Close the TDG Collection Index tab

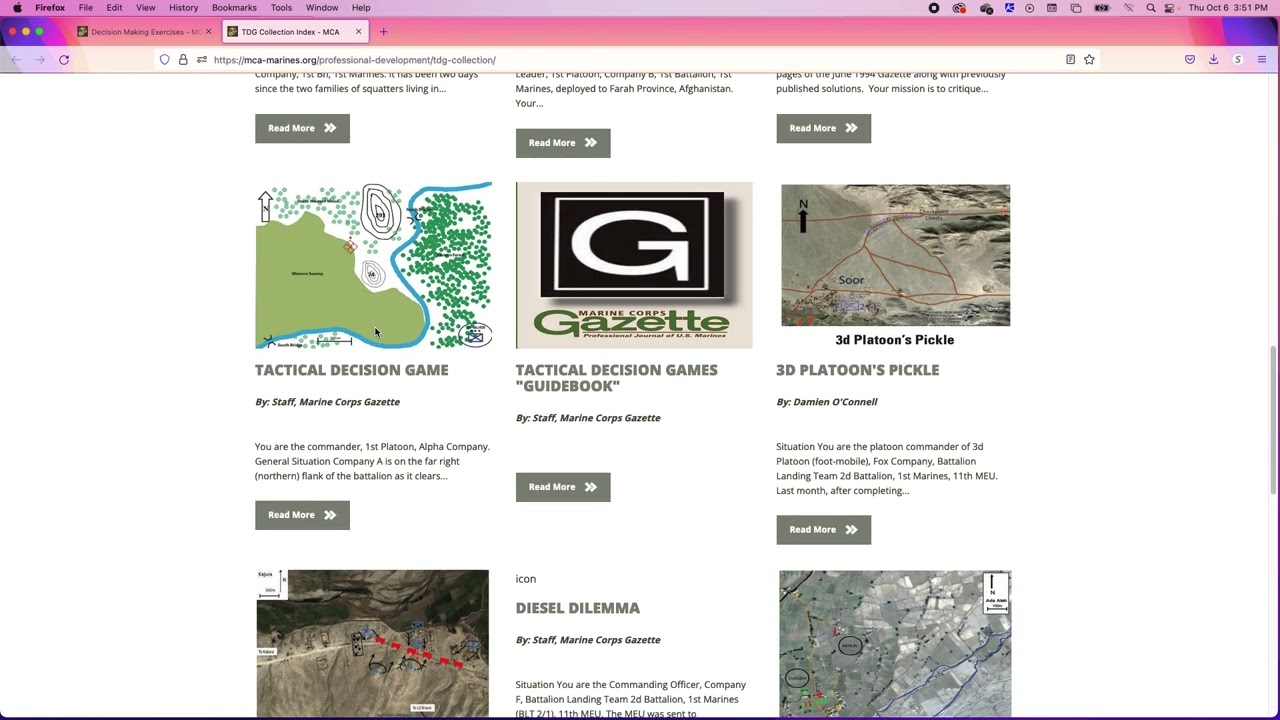point(358,32)
